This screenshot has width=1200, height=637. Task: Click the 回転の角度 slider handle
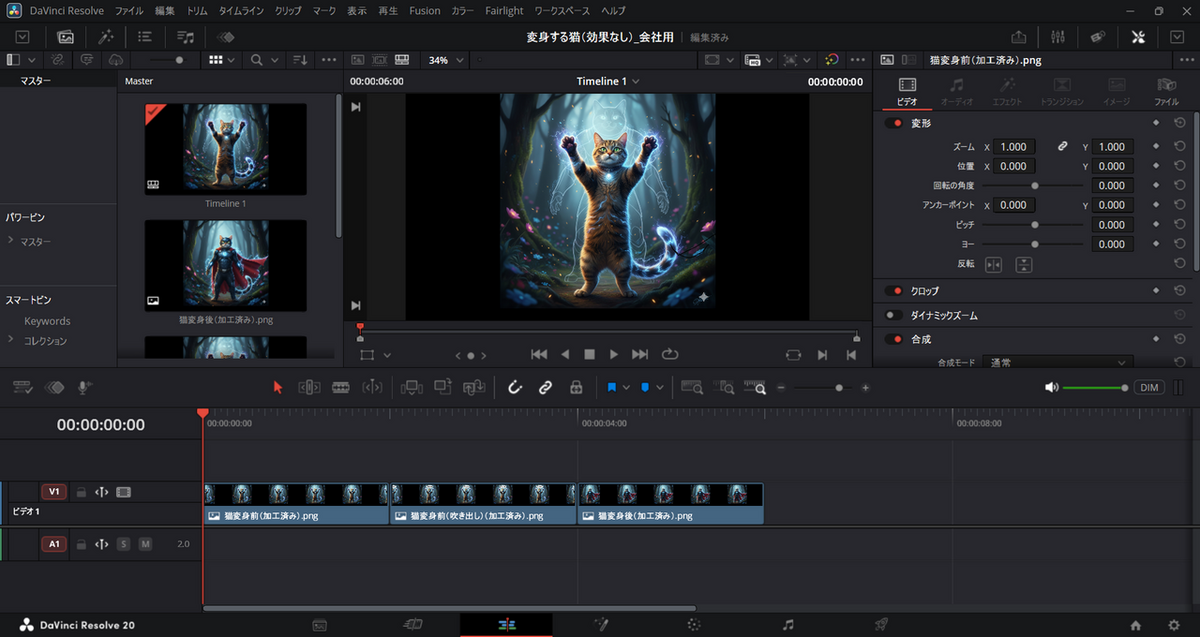(1034, 186)
